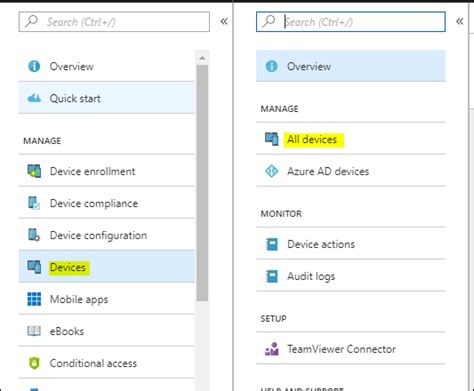Screen dimensions: 474x391
Task: Click the Device compliance icon
Action: point(34,203)
